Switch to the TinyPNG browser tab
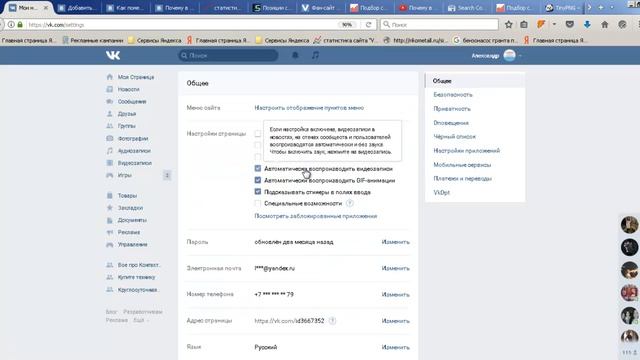The image size is (640, 360). (563, 8)
